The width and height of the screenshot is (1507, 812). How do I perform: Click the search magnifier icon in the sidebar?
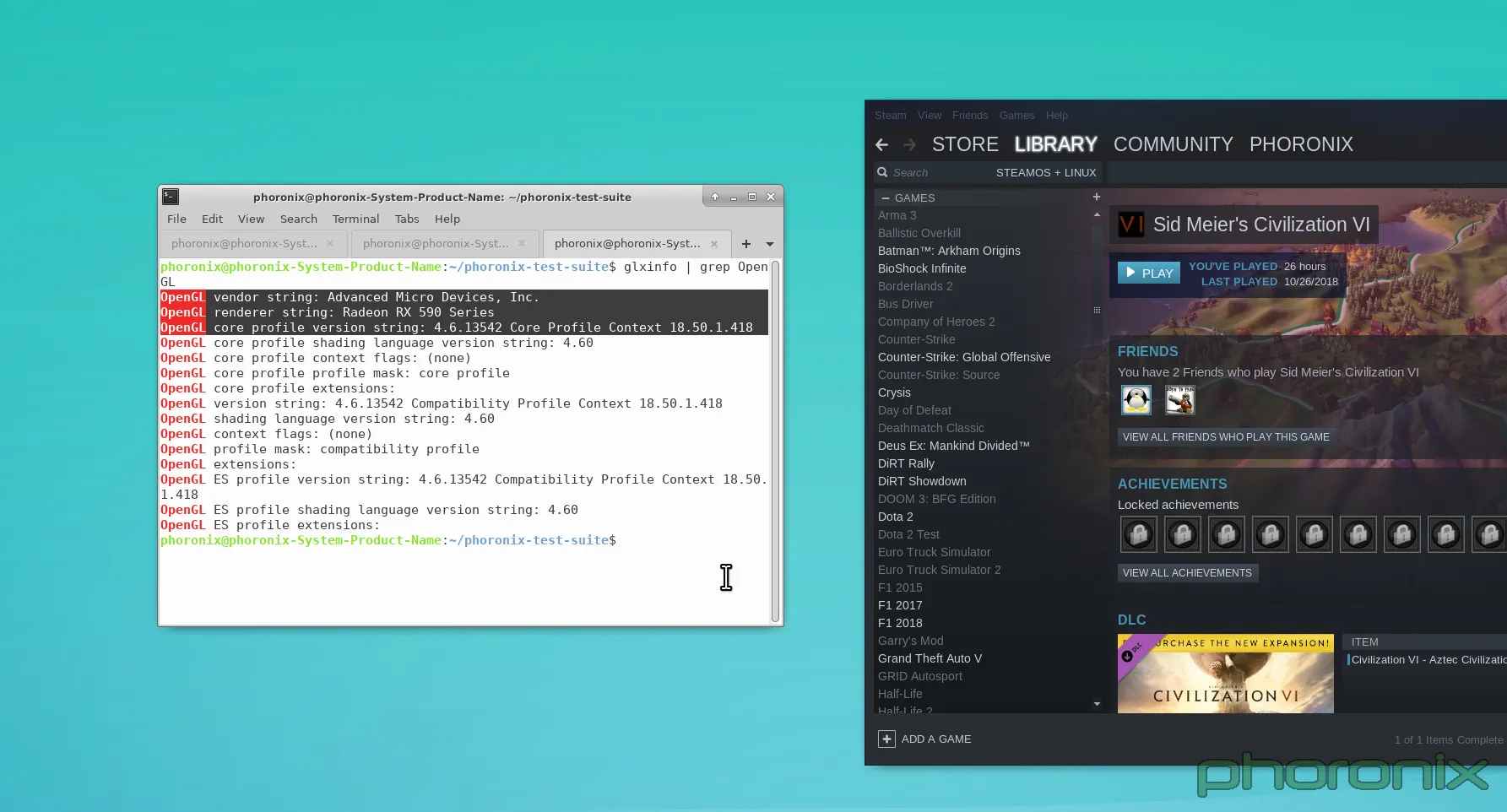click(883, 172)
